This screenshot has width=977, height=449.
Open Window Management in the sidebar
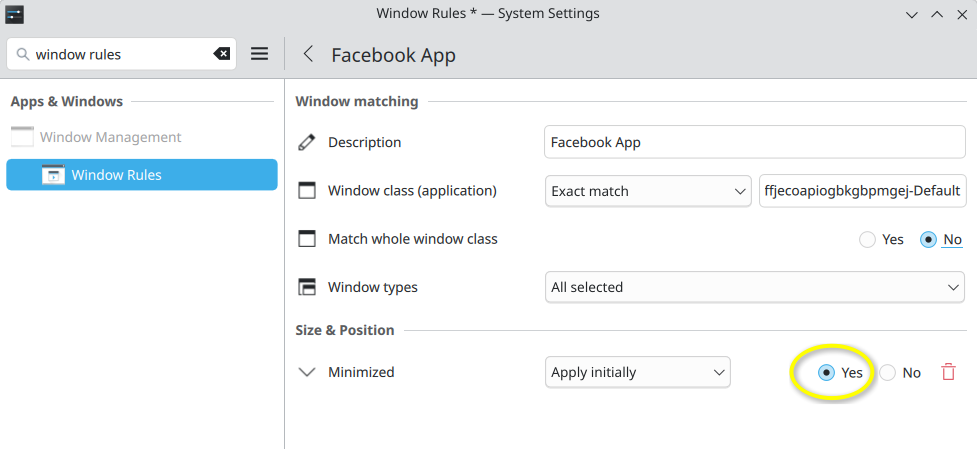(110, 137)
